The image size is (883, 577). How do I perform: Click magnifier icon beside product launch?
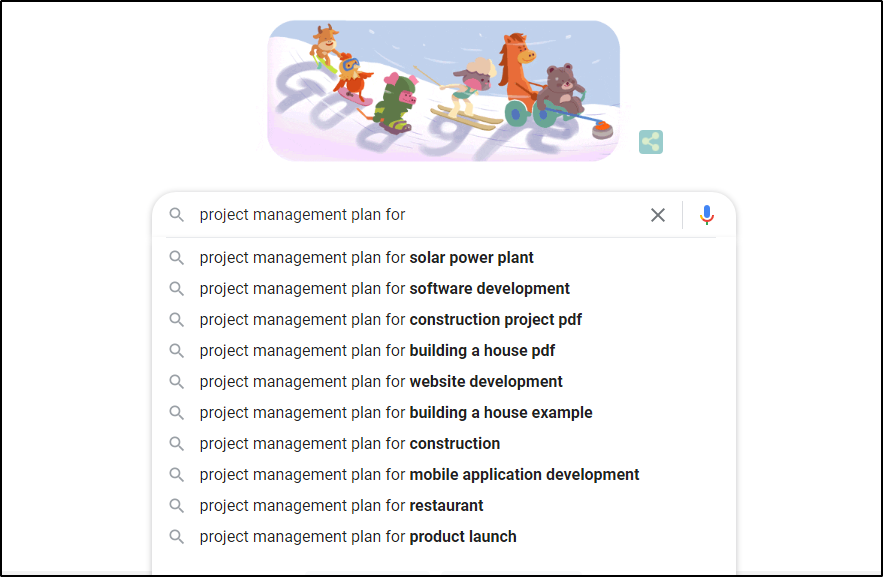point(177,537)
